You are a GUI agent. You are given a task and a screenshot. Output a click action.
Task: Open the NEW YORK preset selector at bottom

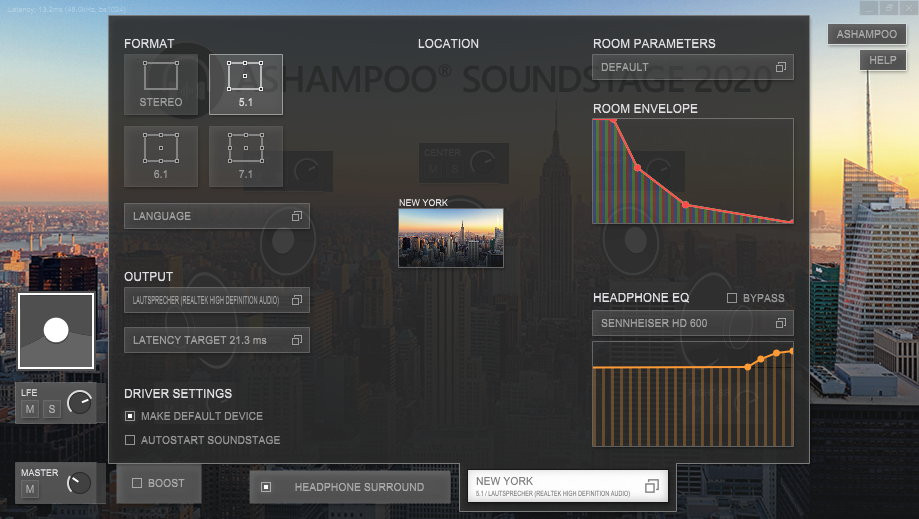pos(567,486)
